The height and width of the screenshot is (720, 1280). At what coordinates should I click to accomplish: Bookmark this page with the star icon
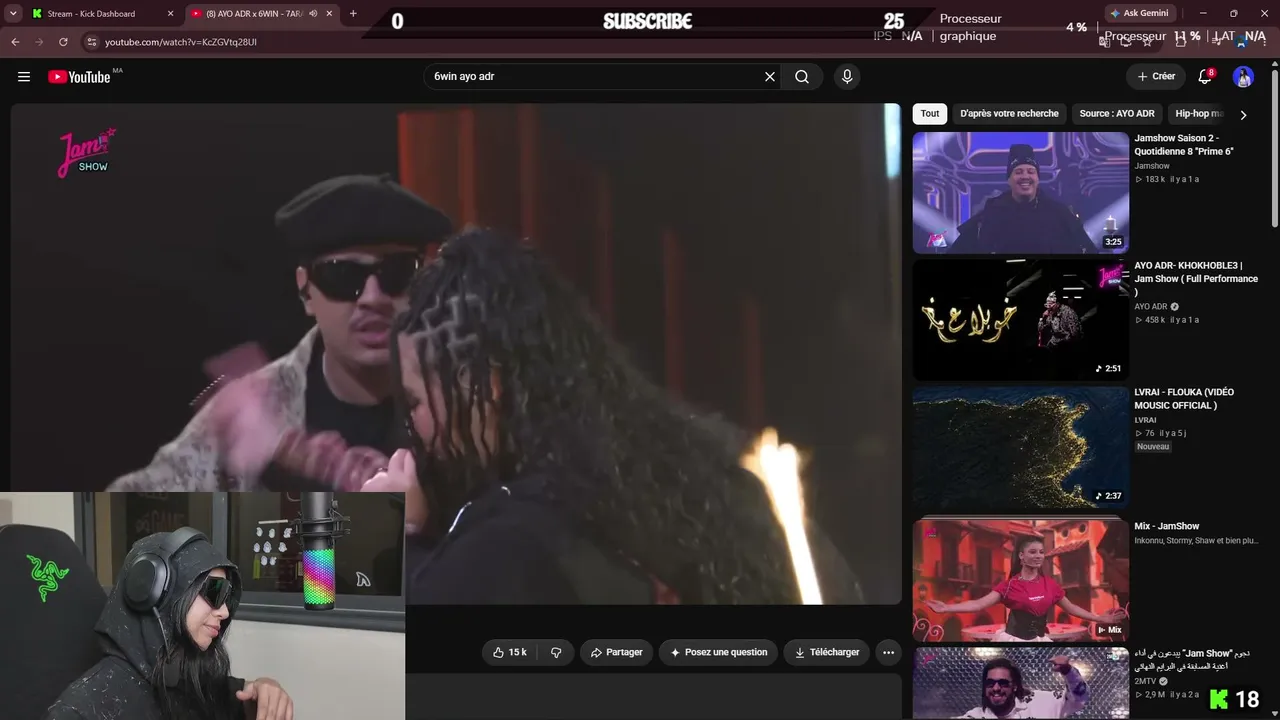click(x=1147, y=42)
